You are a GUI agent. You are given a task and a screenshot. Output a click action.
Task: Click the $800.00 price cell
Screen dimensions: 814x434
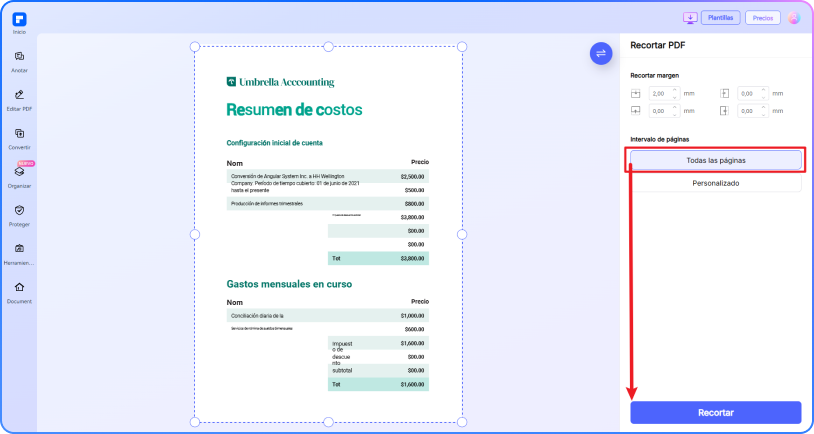pyautogui.click(x=415, y=204)
